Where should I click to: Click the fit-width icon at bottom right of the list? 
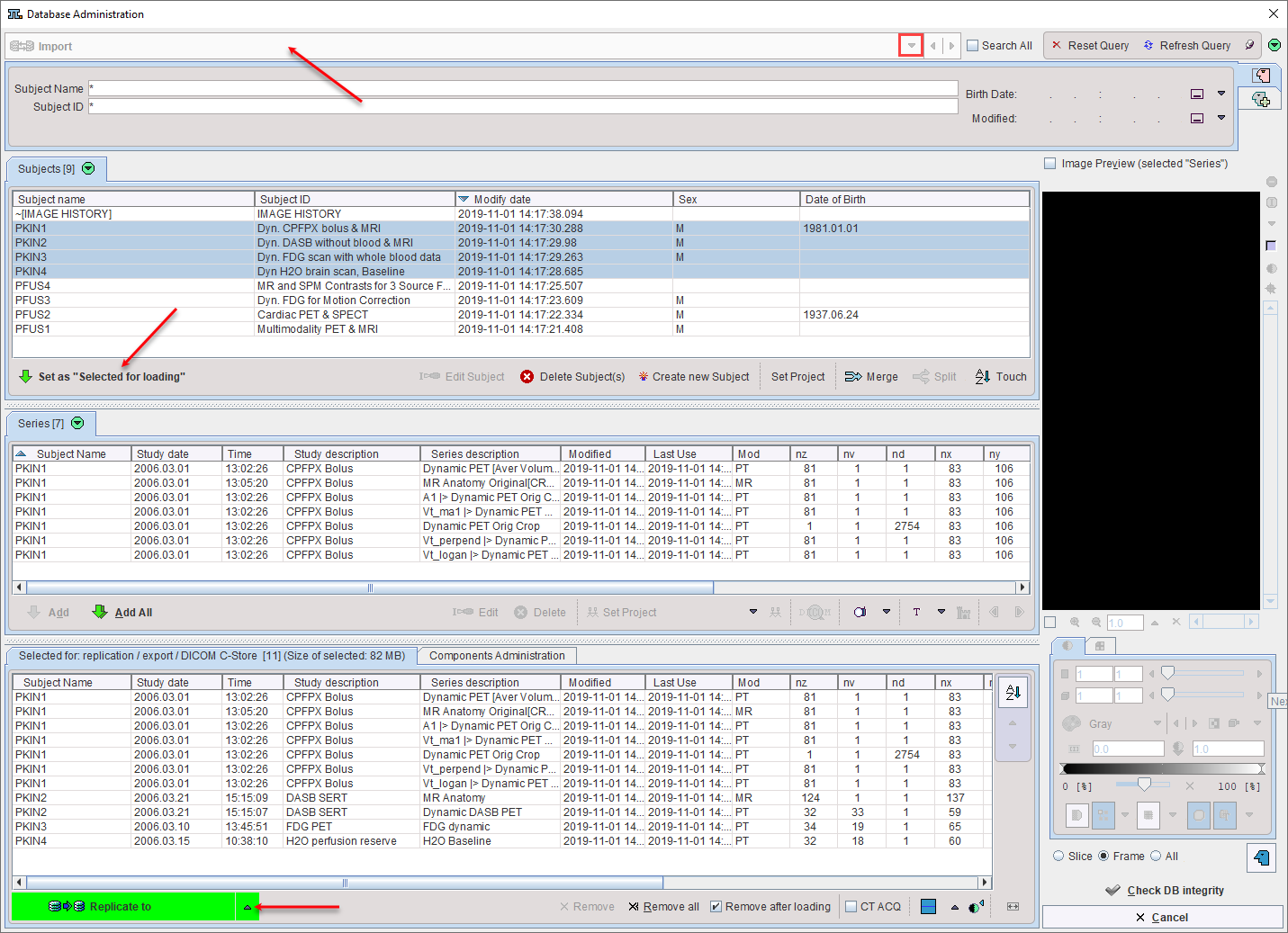(1013, 906)
